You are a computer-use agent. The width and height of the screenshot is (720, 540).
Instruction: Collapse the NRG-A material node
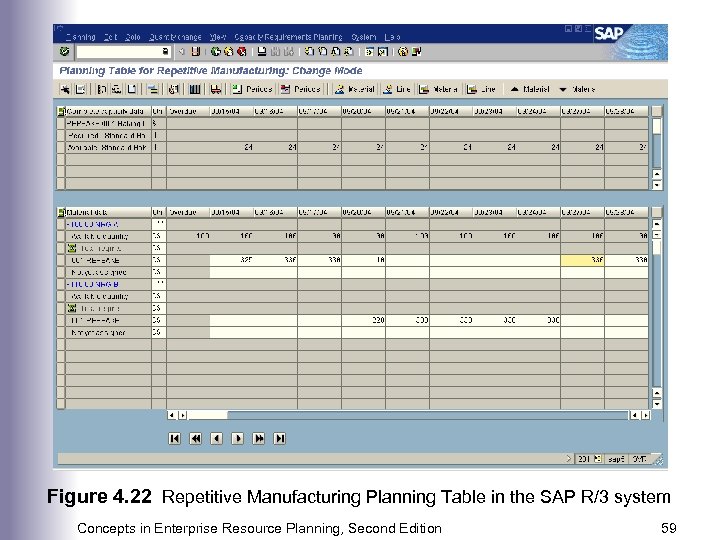(68, 225)
